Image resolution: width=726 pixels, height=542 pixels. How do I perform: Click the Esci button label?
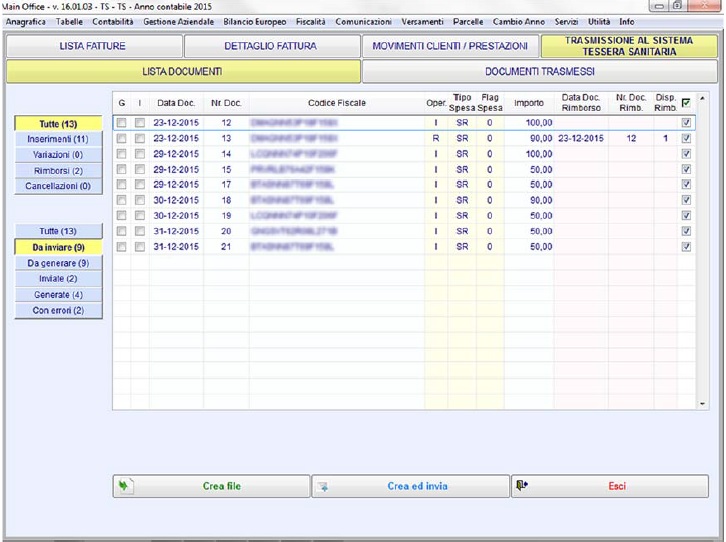pos(617,486)
